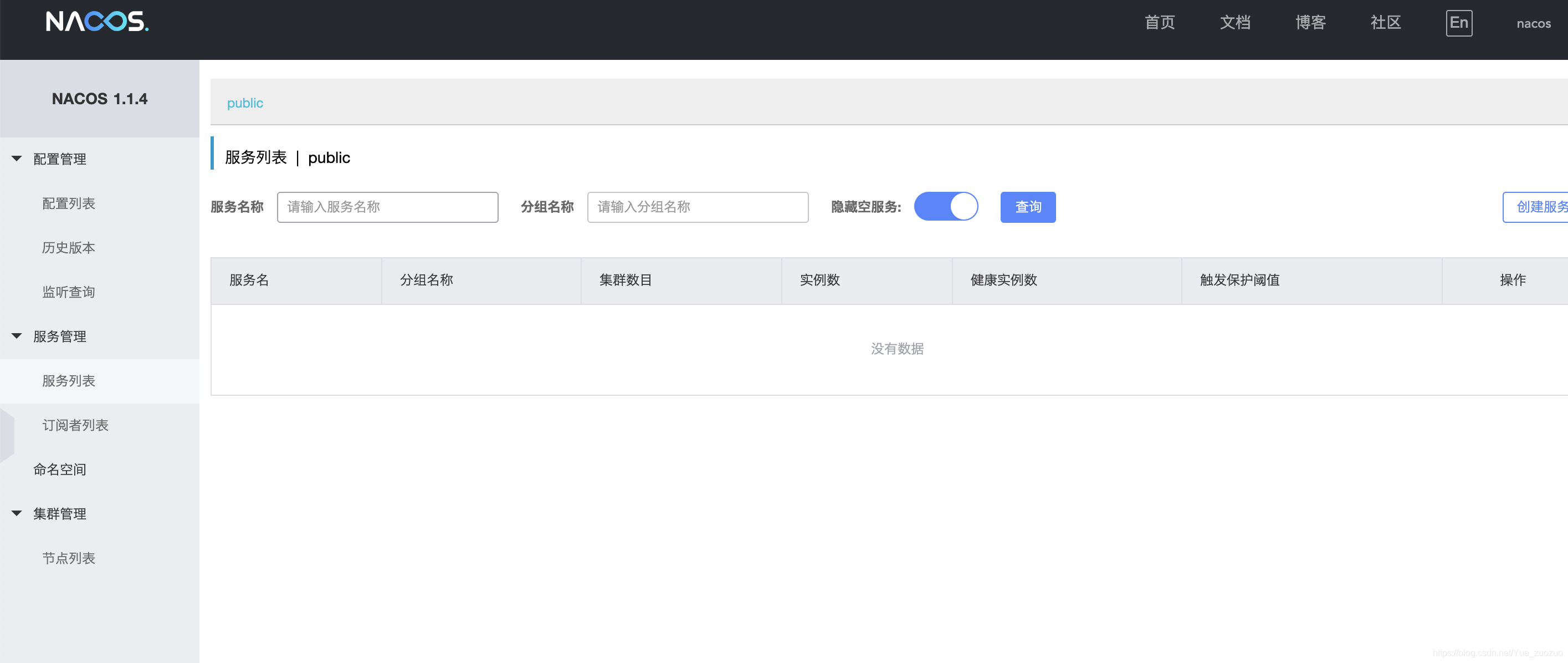1568x663 pixels.
Task: Open 命名空间 in the sidebar
Action: pos(60,470)
